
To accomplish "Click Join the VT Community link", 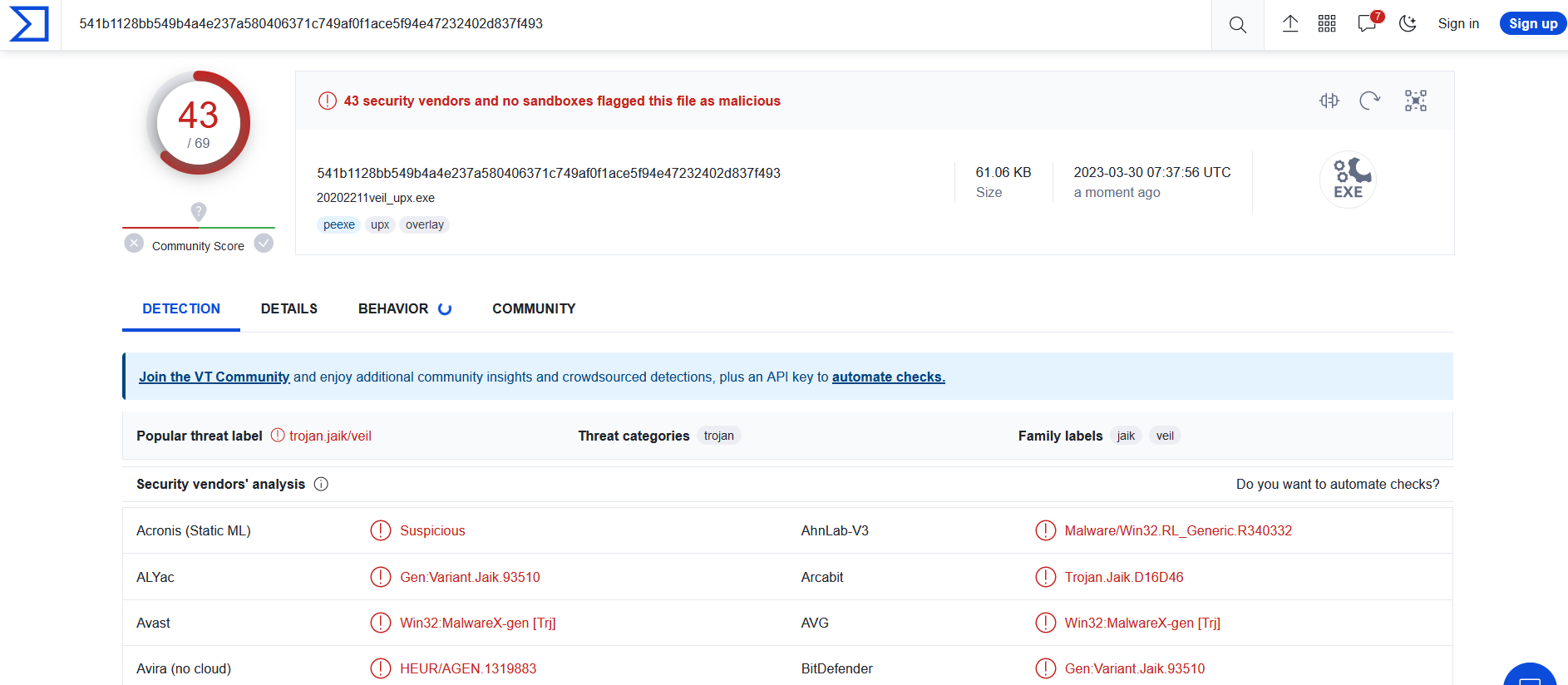I will click(x=214, y=377).
